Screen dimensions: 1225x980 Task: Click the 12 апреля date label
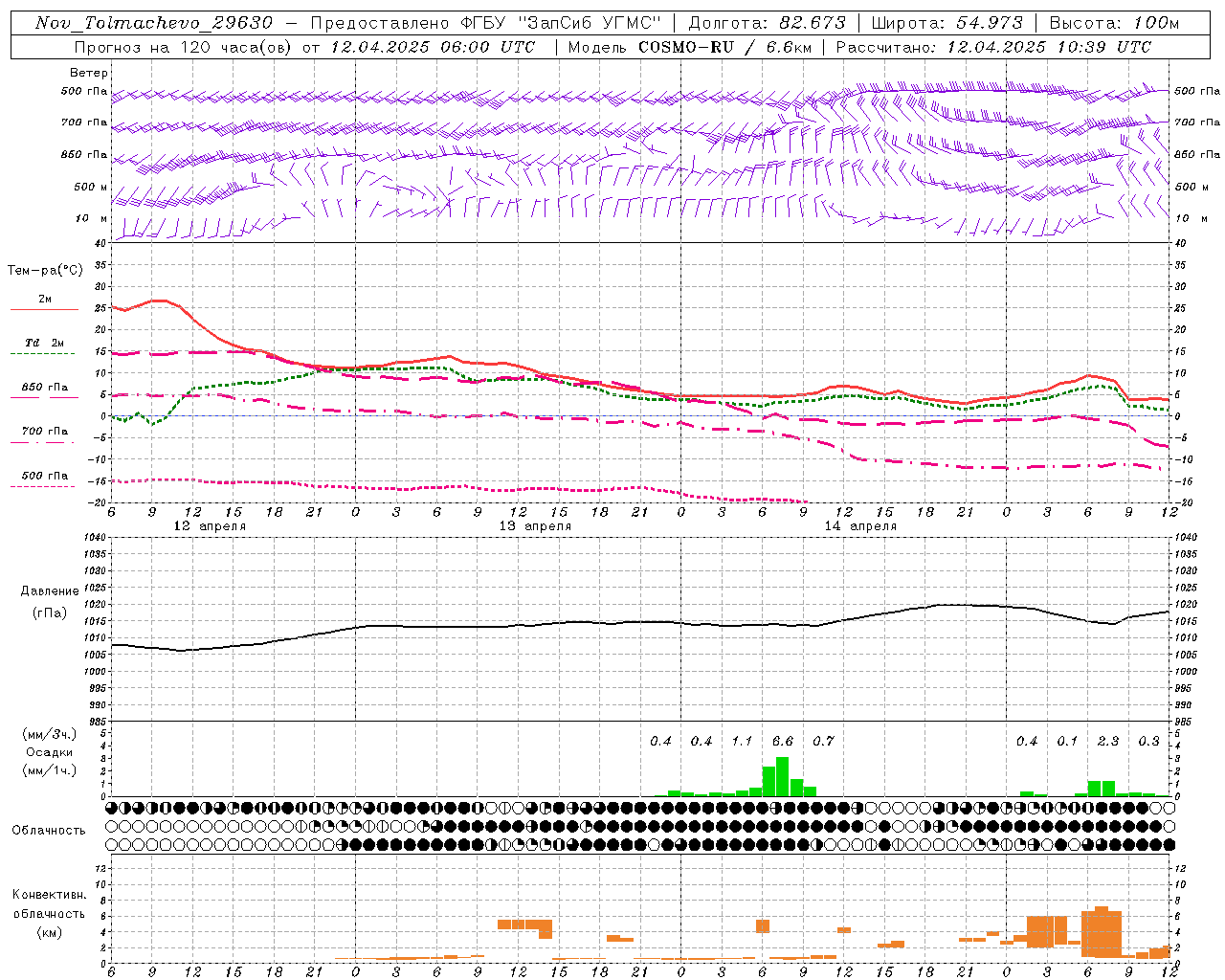(x=210, y=526)
